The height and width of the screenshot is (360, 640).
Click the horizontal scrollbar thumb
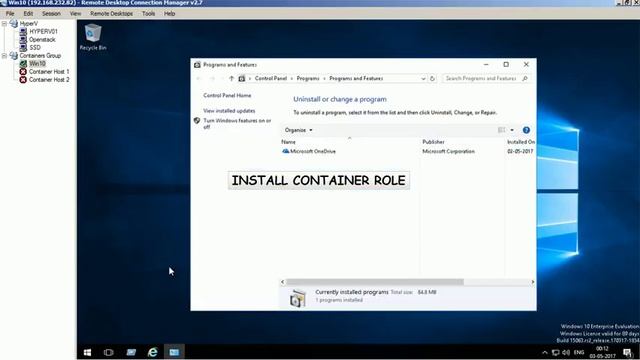(x=375, y=282)
